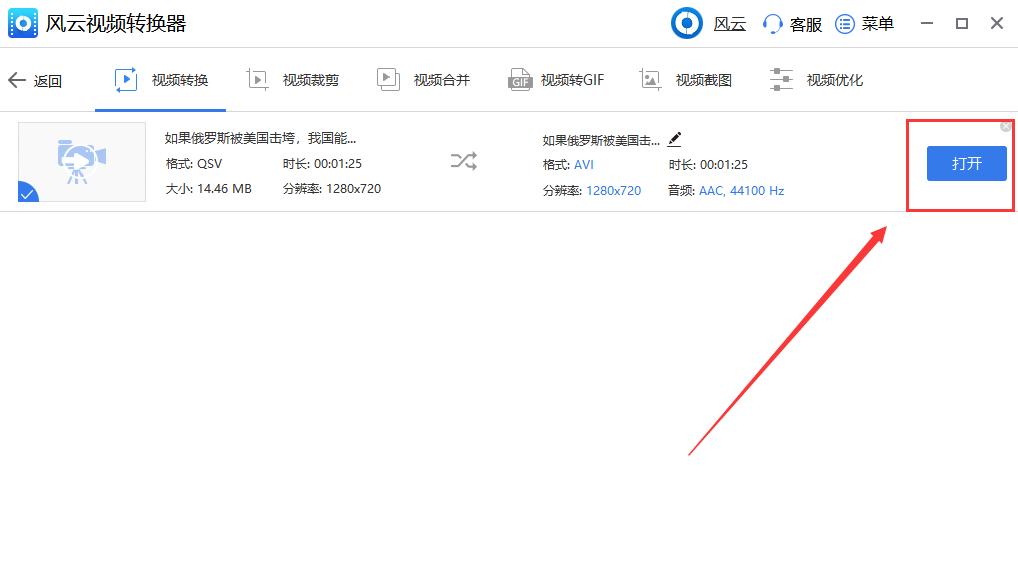Open the 菜单 list icon
Viewport: 1018px width, 570px height.
coord(844,24)
